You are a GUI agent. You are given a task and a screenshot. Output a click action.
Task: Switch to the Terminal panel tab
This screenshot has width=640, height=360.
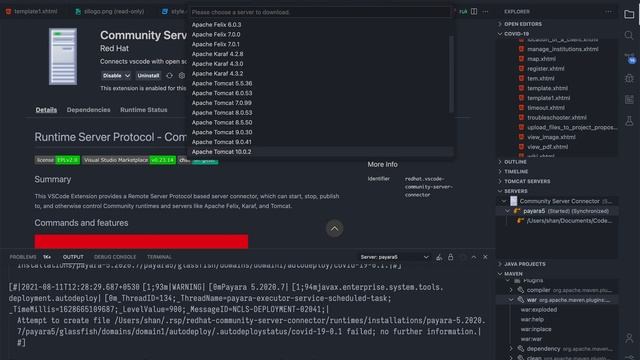pyautogui.click(x=159, y=257)
